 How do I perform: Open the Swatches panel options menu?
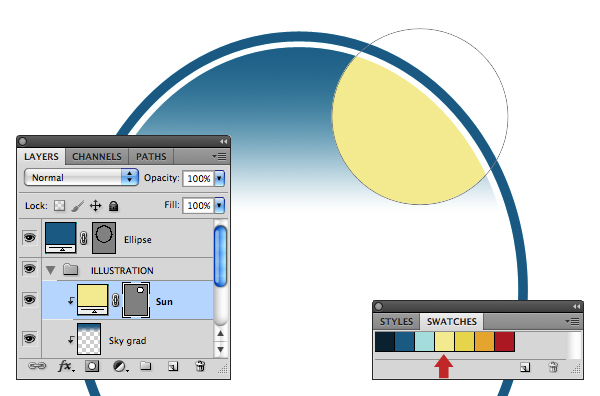point(572,321)
